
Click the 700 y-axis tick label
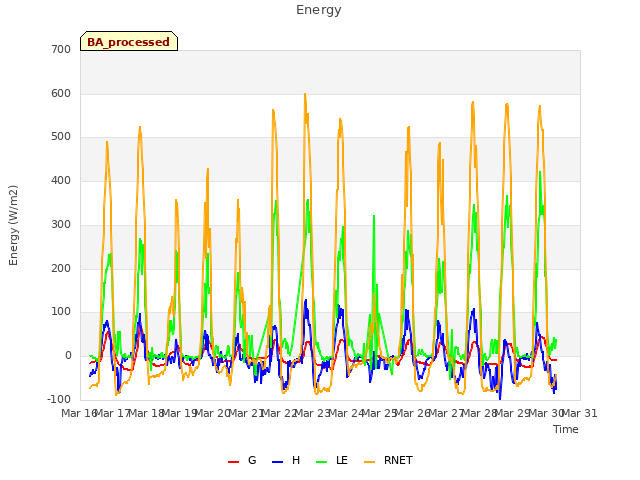(61, 49)
